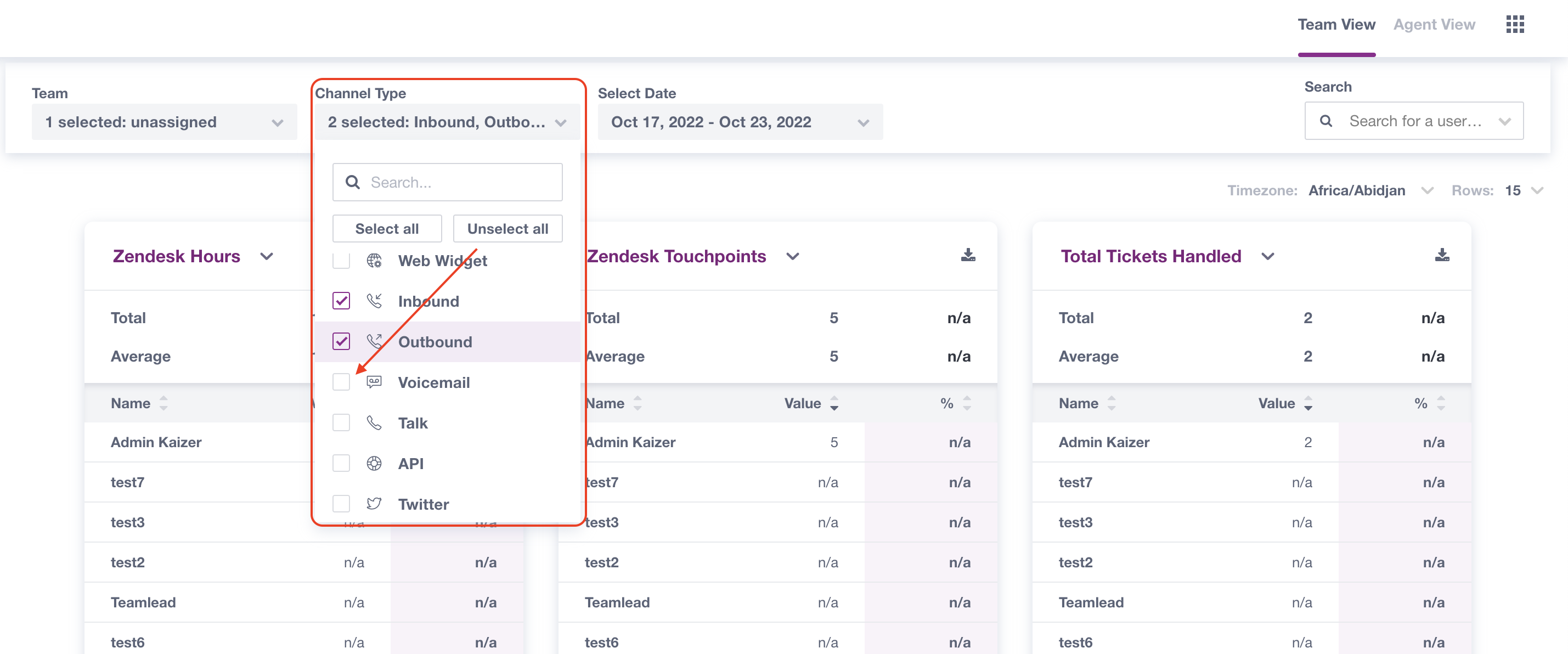Image resolution: width=1568 pixels, height=654 pixels.
Task: Change the Africa/Abidjan timezone
Action: click(1371, 190)
